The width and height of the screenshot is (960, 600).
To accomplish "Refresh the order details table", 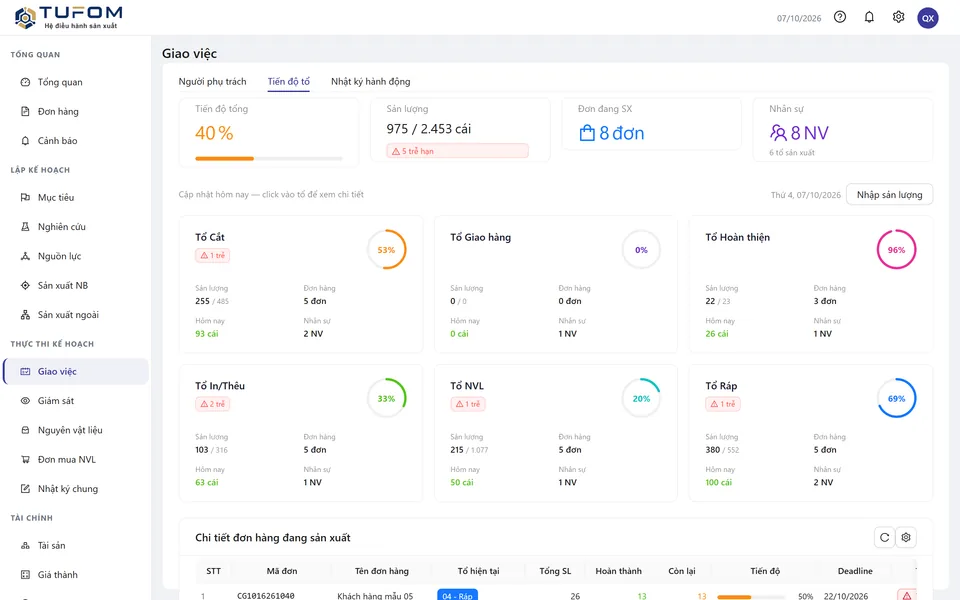I will tap(884, 538).
